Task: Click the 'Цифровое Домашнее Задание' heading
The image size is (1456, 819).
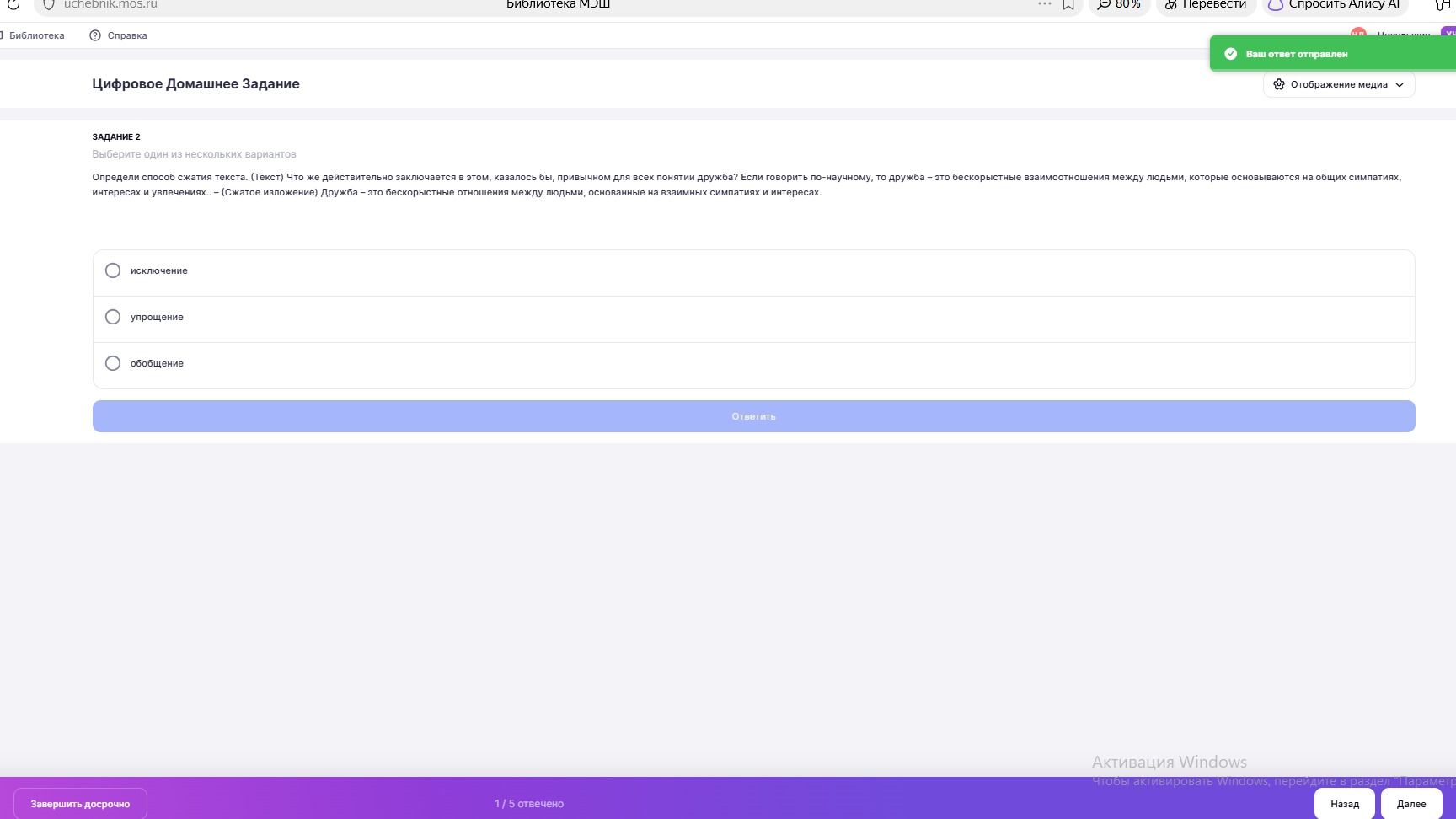Action: click(195, 83)
